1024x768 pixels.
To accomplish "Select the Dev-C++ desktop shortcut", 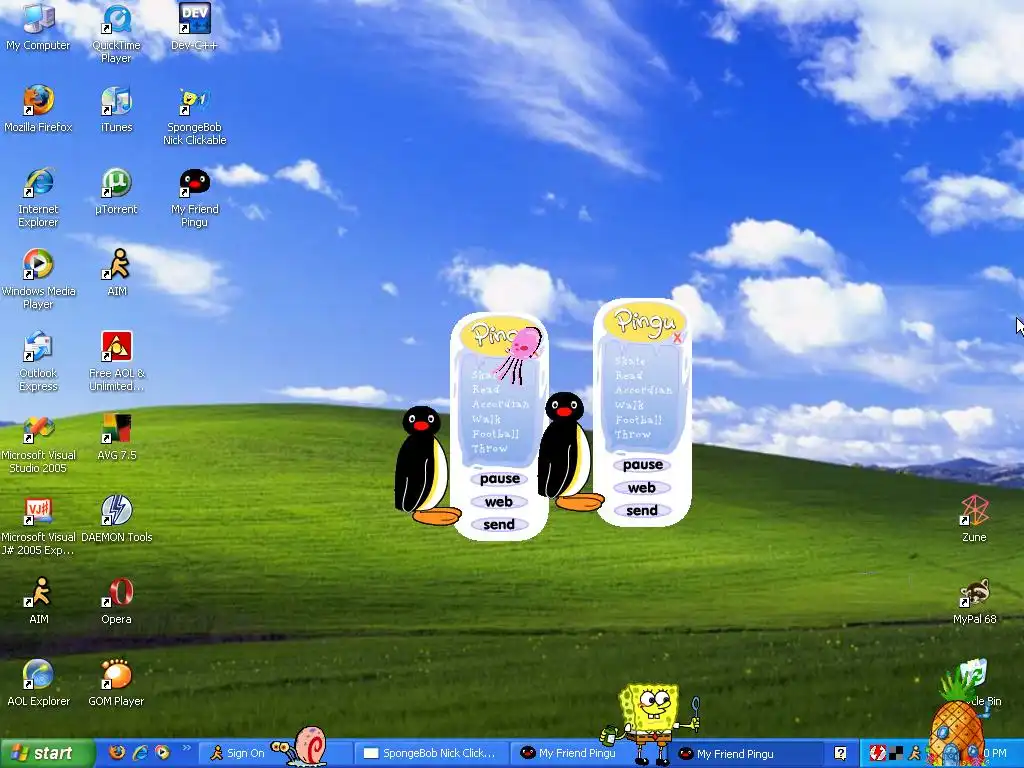I will point(194,27).
